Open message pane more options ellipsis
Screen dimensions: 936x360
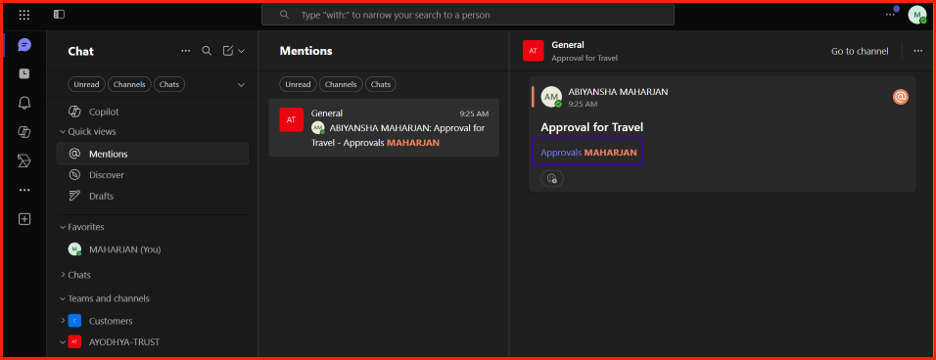[x=918, y=51]
